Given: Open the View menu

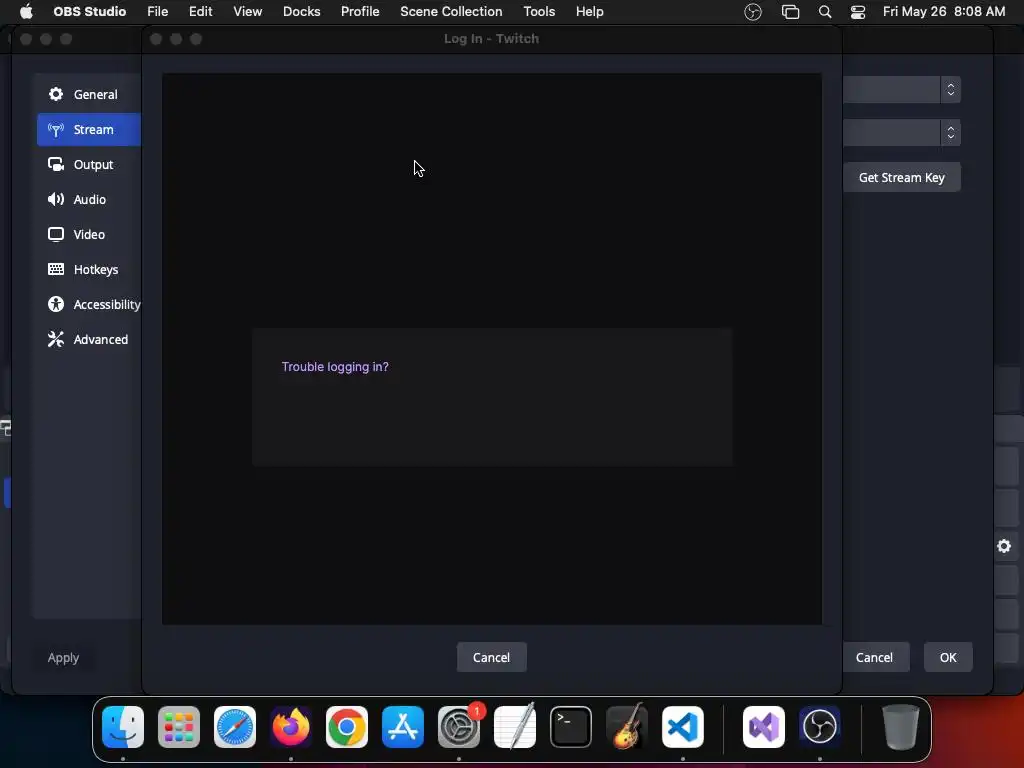Looking at the screenshot, I should coord(248,12).
